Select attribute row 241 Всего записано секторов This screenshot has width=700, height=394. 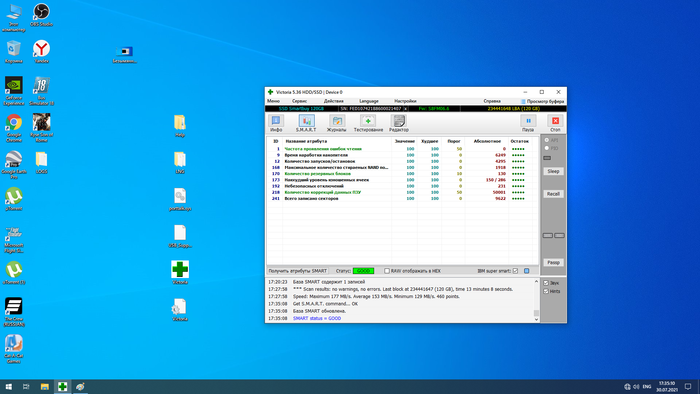point(402,199)
